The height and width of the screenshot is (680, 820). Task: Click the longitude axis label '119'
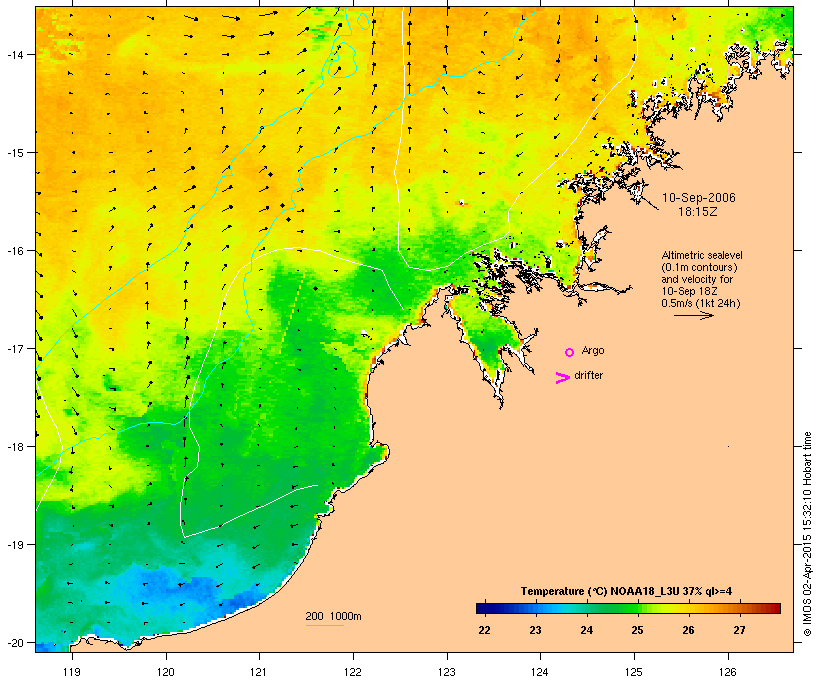(72, 672)
